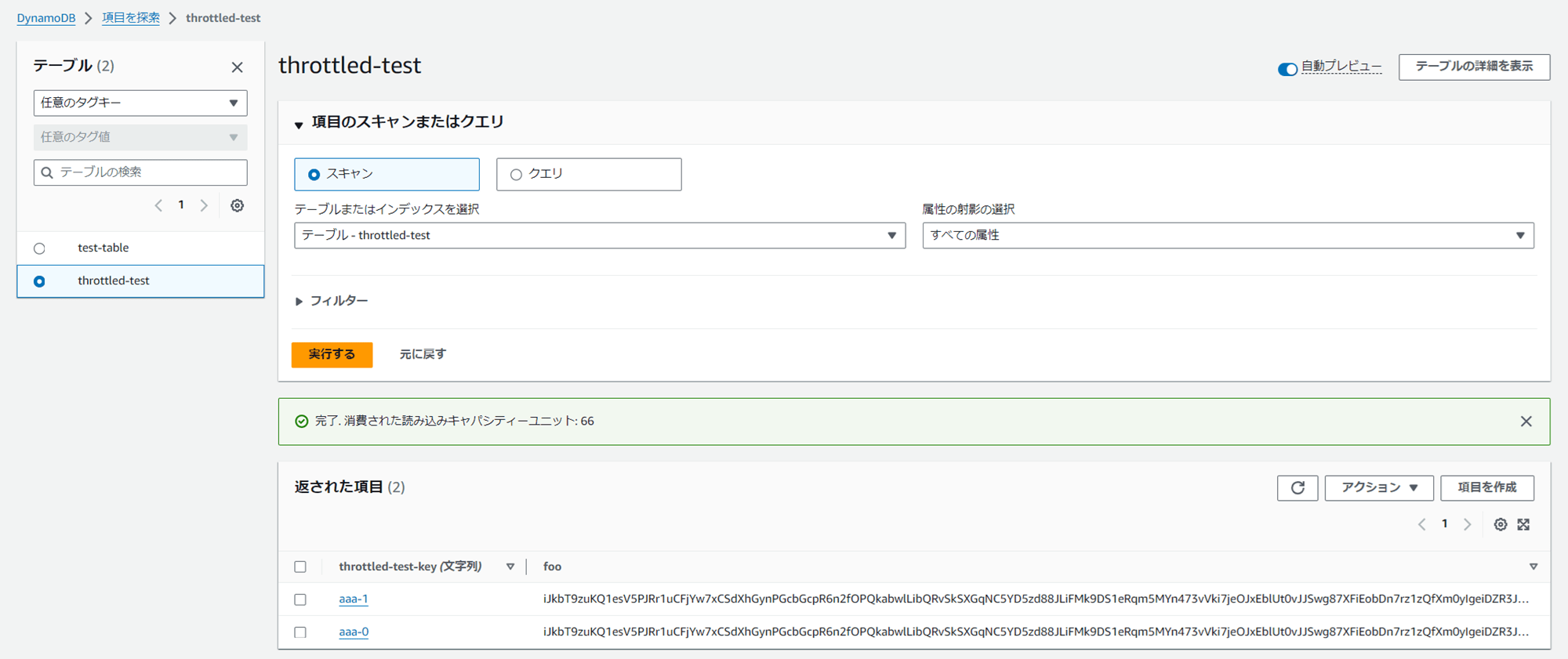This screenshot has height=659, width=1568.
Task: Click the throttled-test breadcrumb text
Action: [x=223, y=18]
